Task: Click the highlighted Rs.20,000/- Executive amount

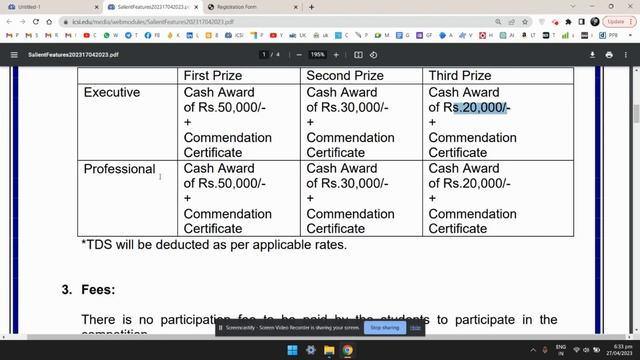Action: pos(480,107)
